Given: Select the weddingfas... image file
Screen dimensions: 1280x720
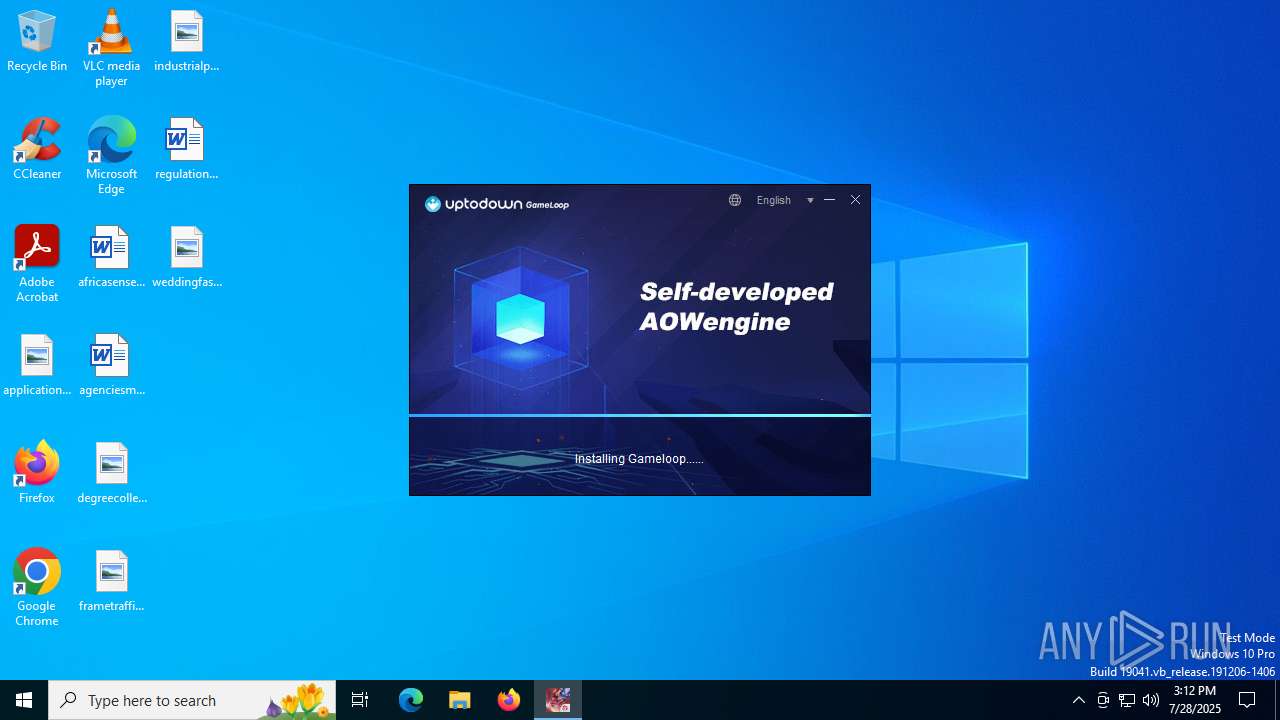Looking at the screenshot, I should tap(186, 258).
